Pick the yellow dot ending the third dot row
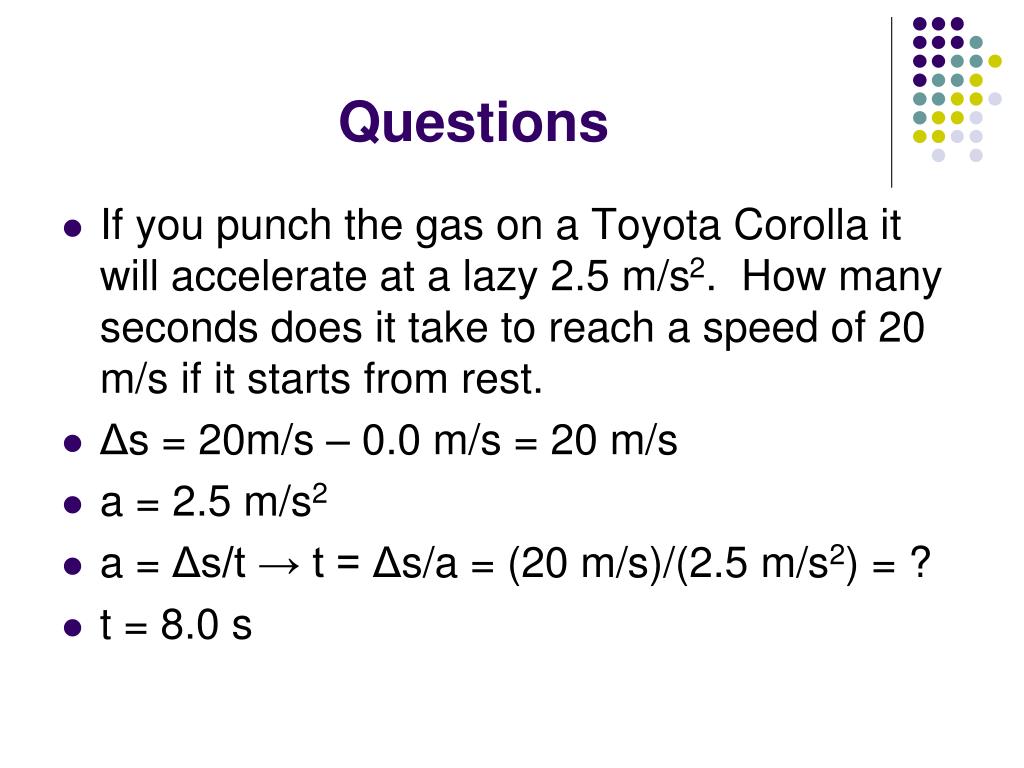 pos(995,61)
